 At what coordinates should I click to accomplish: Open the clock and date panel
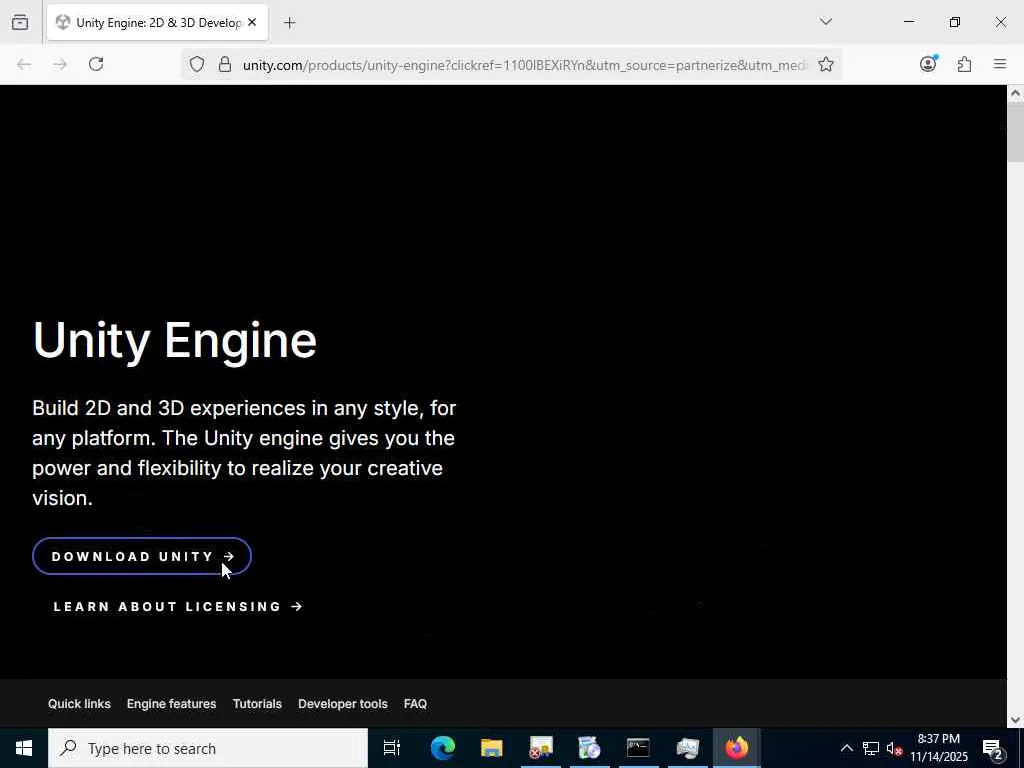pyautogui.click(x=939, y=748)
